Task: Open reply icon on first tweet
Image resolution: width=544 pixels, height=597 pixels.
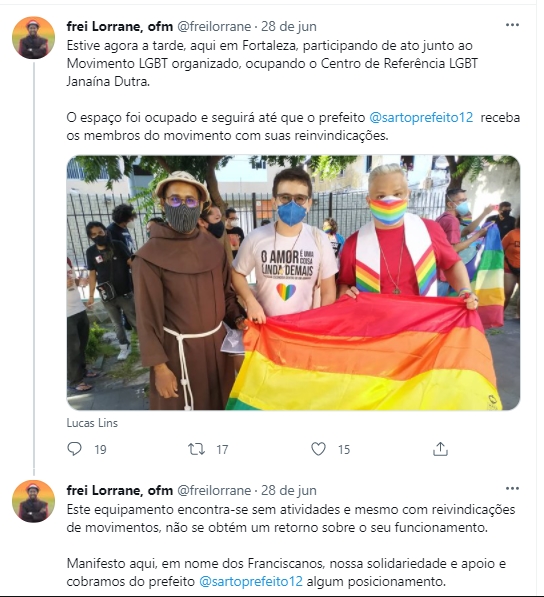Action: point(74,449)
